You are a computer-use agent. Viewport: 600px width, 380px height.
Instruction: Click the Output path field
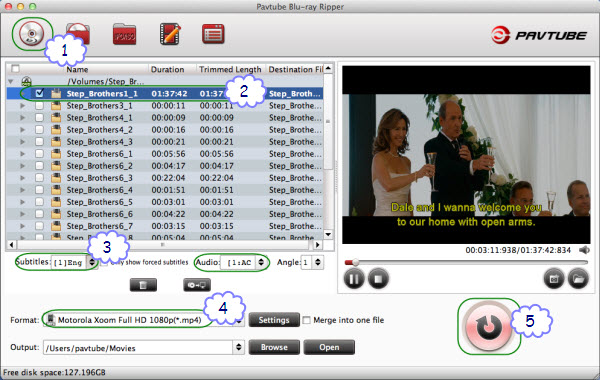click(139, 348)
